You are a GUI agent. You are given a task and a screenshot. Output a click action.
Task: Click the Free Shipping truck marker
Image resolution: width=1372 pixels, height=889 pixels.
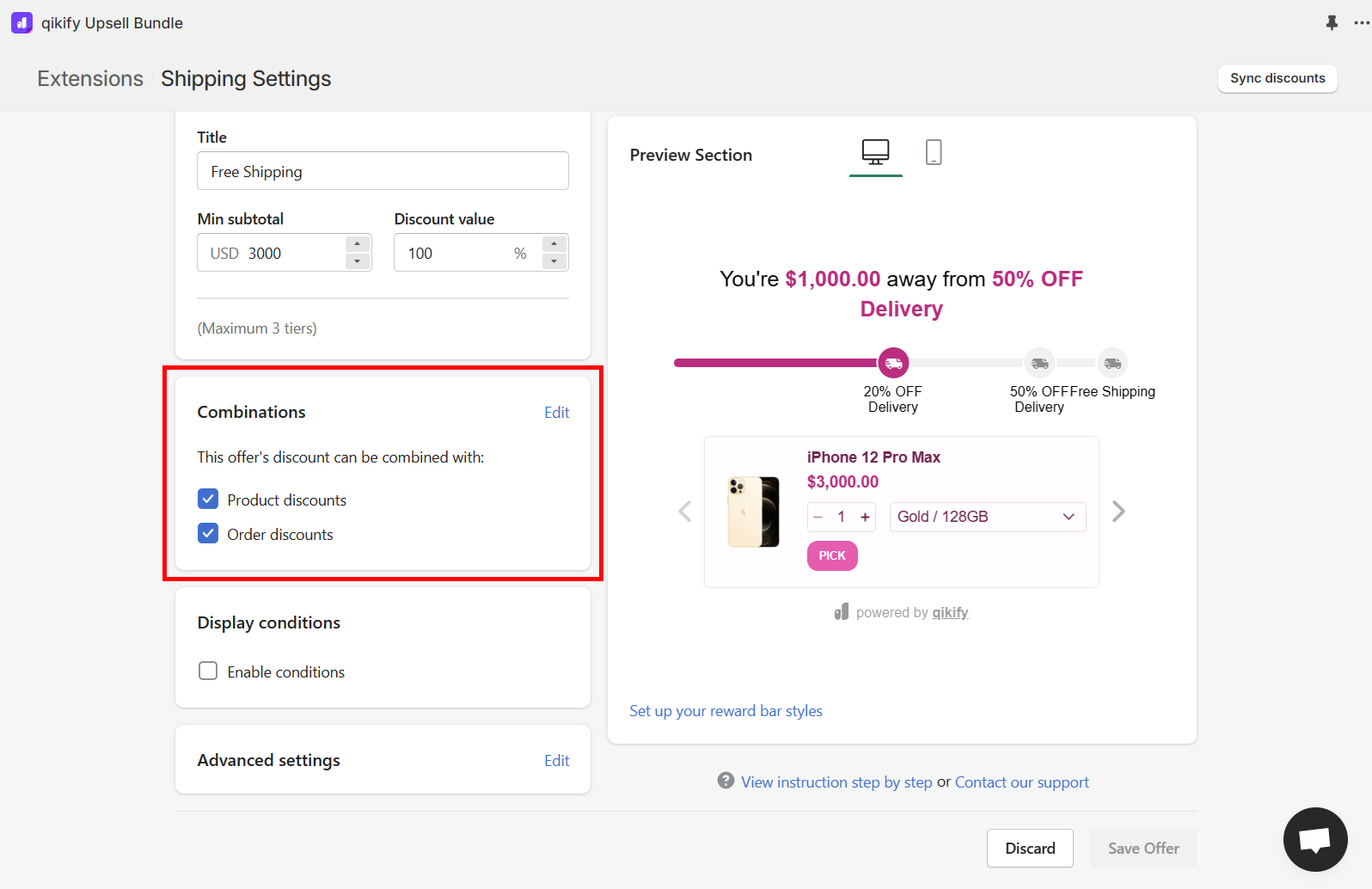pos(1112,363)
